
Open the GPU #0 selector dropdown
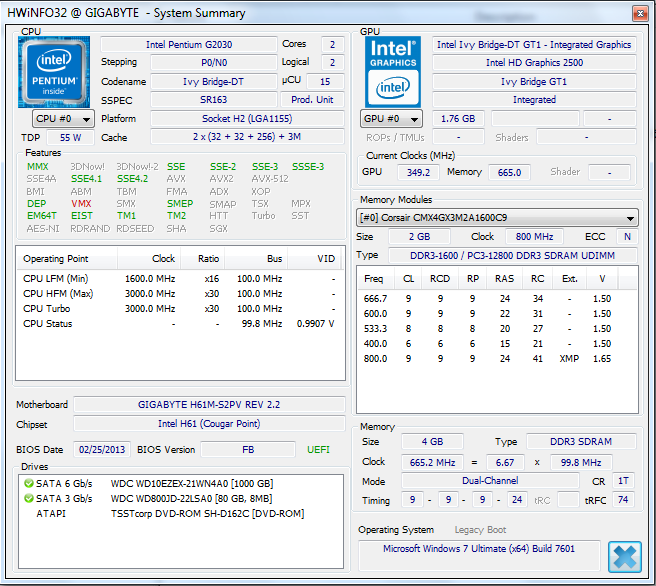tap(391, 119)
